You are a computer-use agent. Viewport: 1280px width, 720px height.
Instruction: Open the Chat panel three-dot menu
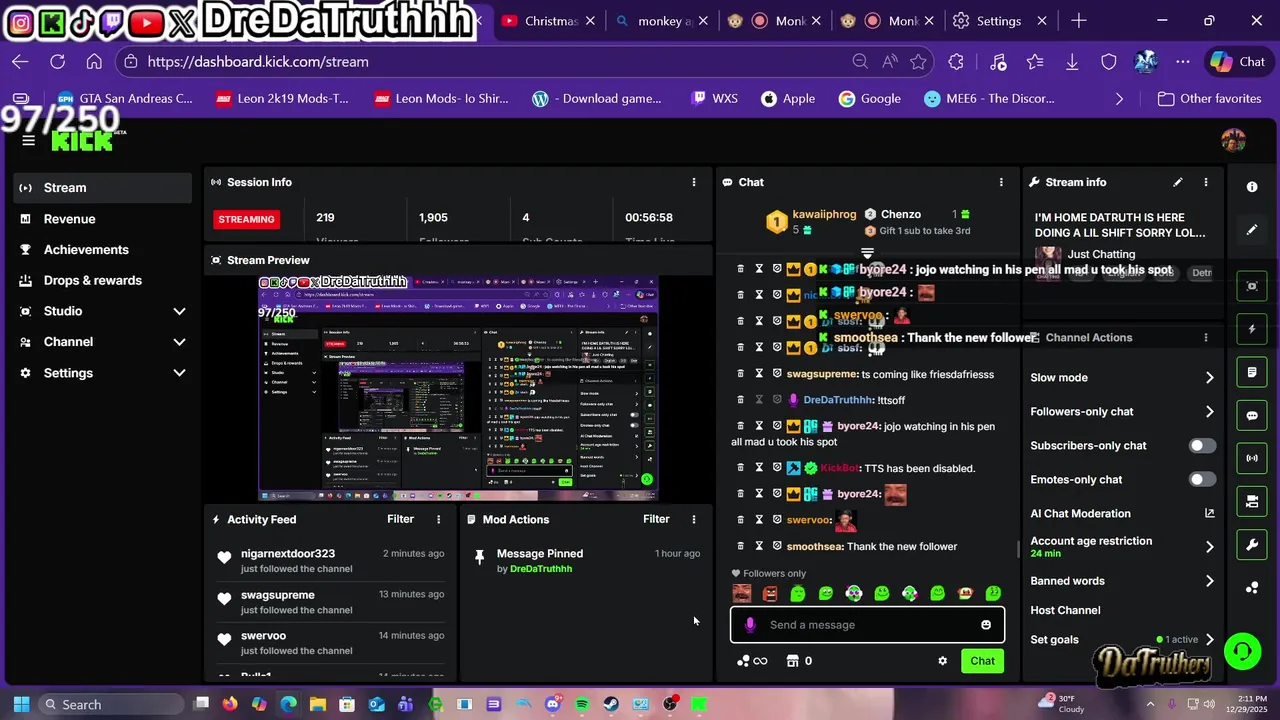point(1001,182)
